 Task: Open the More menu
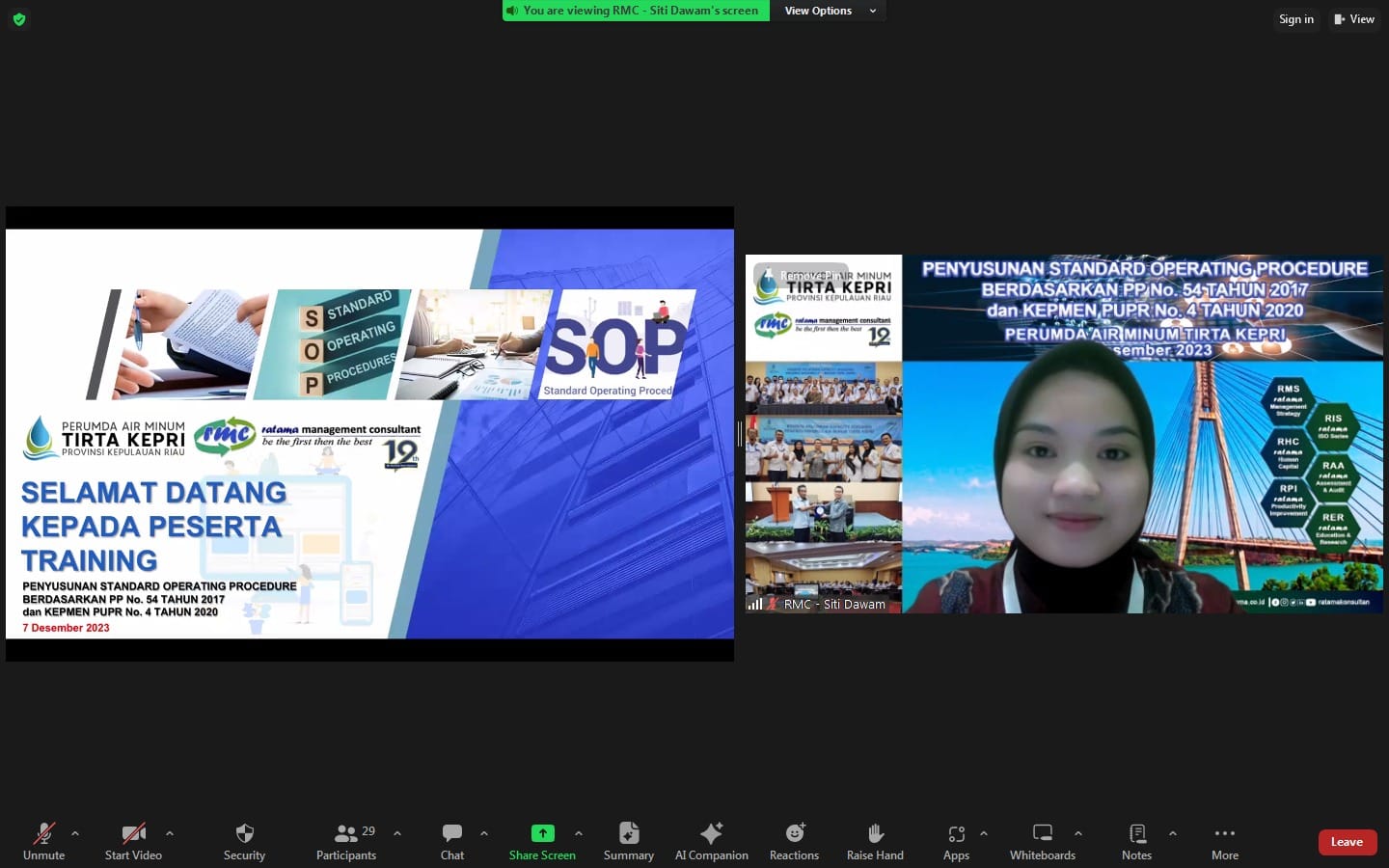pos(1224,840)
